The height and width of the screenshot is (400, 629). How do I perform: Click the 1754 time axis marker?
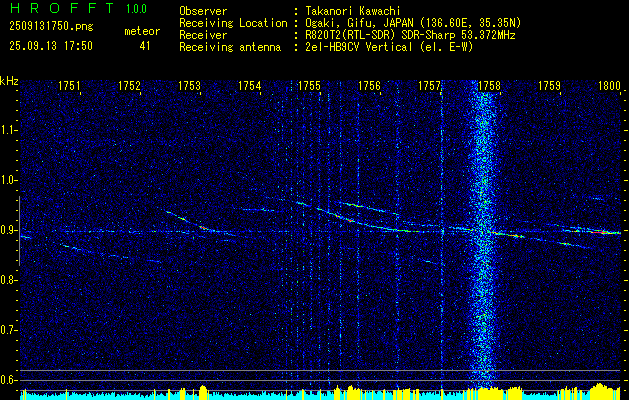point(250,86)
